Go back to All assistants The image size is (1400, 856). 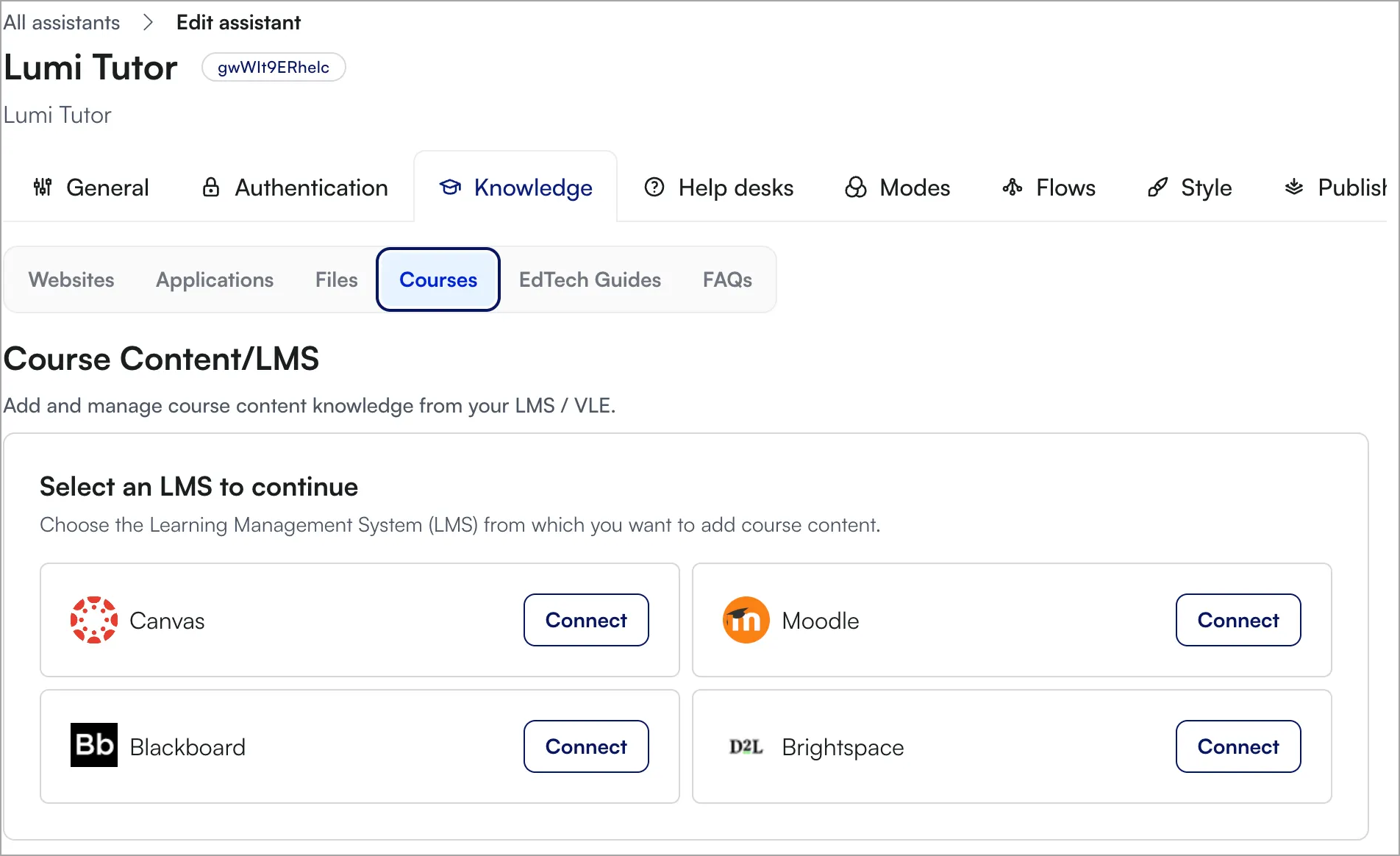[x=62, y=23]
